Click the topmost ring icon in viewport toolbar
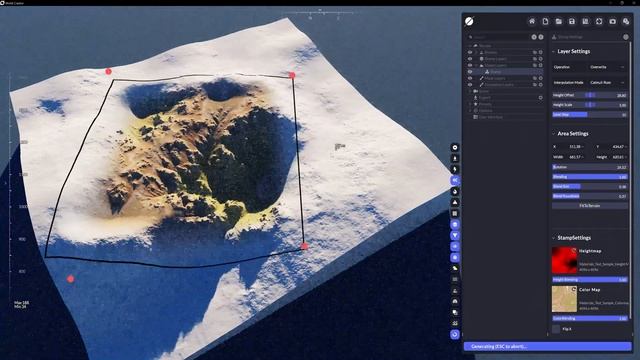This screenshot has width=640, height=360. click(x=455, y=147)
